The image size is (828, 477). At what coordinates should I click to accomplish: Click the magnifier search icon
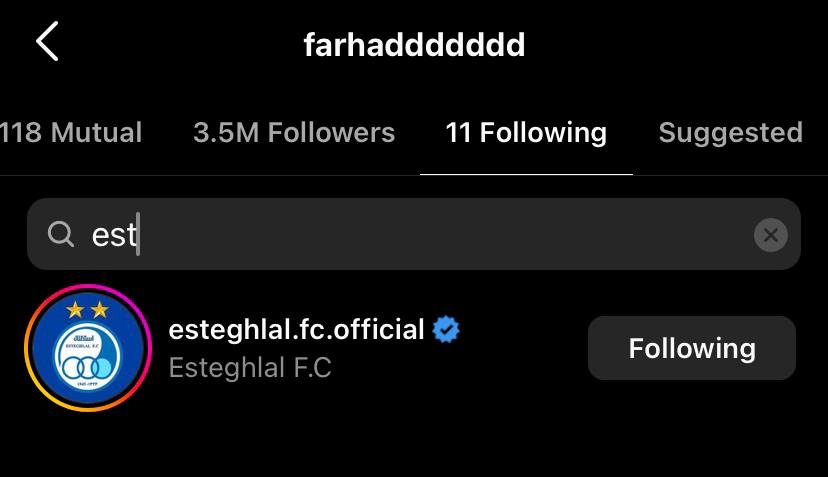(60, 234)
